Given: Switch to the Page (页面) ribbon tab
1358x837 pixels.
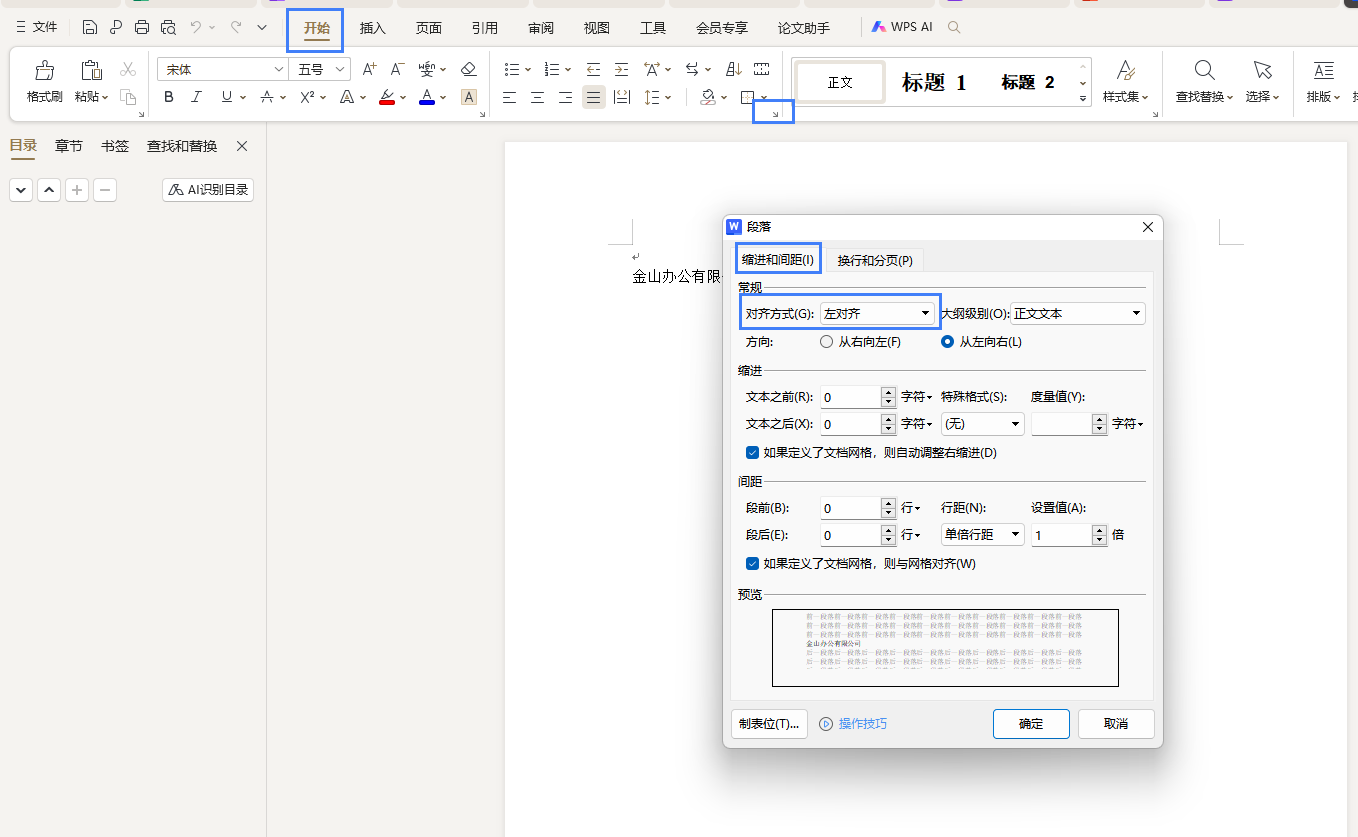Looking at the screenshot, I should point(429,28).
